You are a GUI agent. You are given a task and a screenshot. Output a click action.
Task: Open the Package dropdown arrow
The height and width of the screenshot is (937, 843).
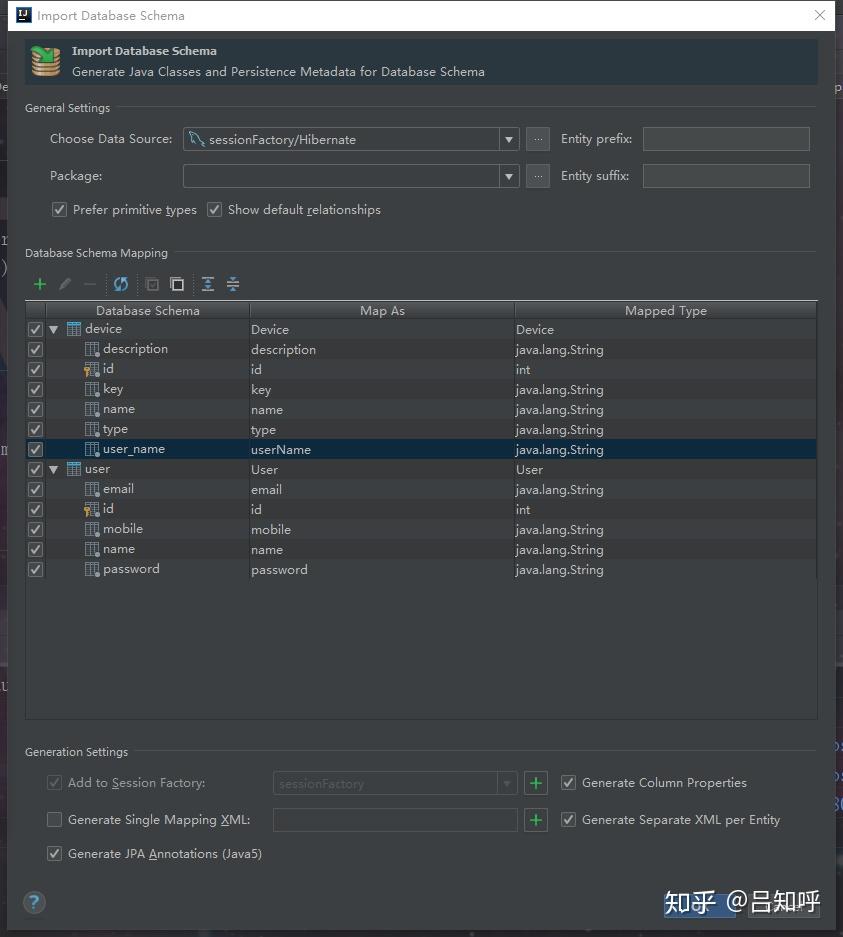click(509, 176)
